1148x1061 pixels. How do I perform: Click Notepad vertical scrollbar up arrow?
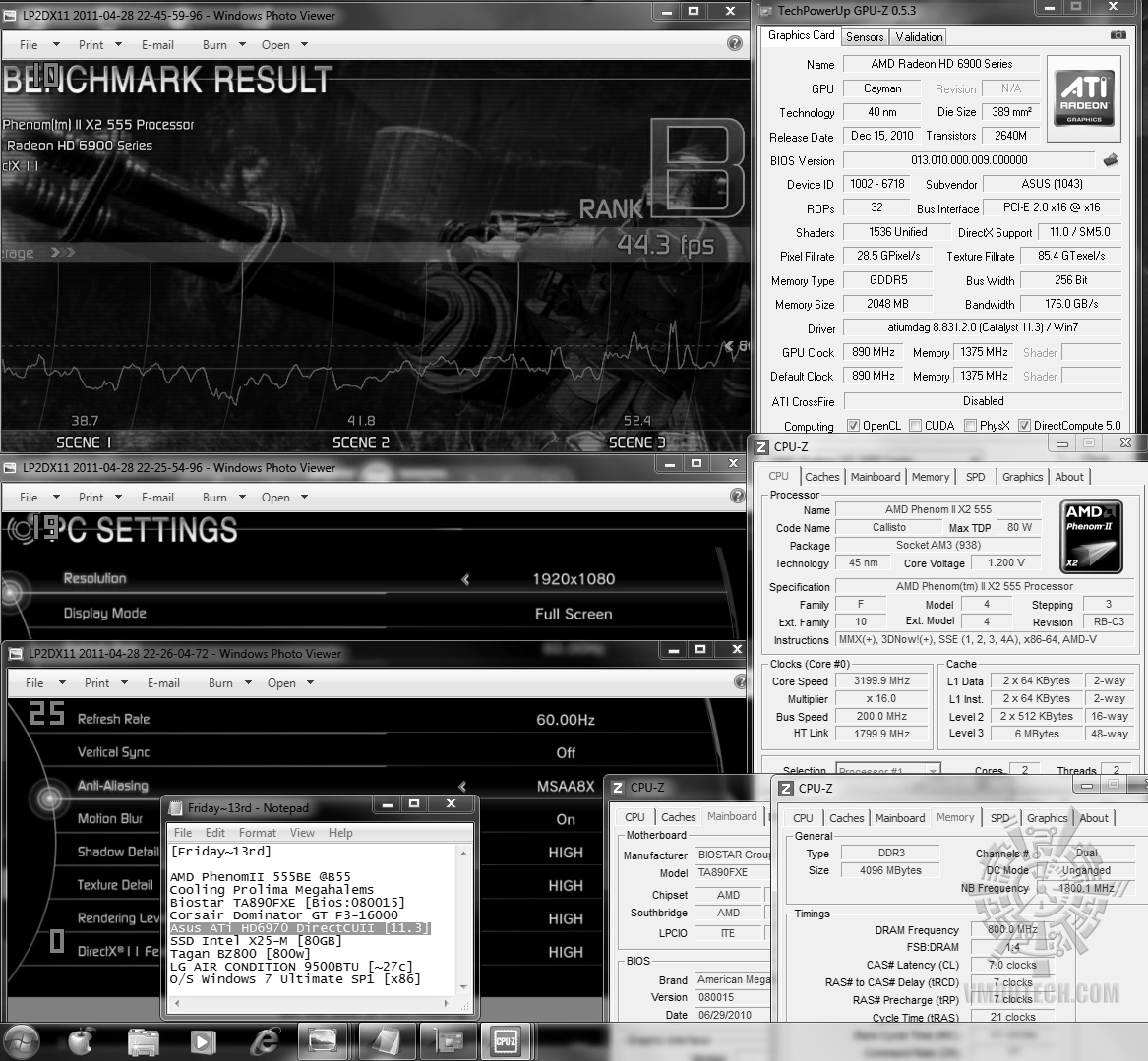point(463,854)
